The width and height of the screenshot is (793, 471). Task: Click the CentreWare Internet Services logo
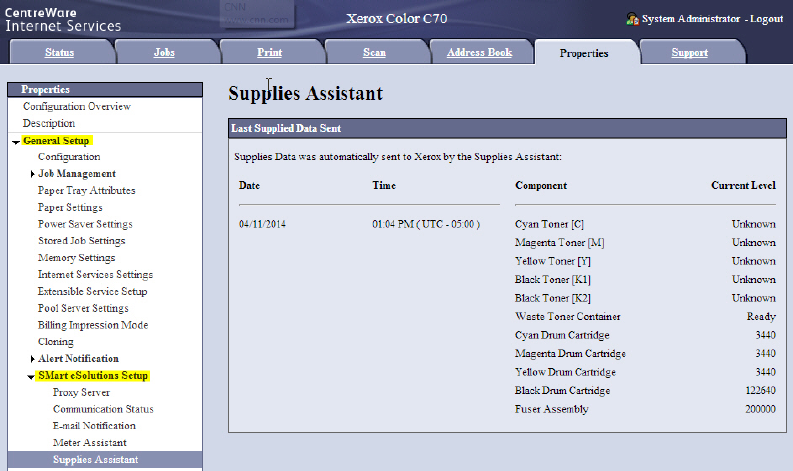coord(63,20)
